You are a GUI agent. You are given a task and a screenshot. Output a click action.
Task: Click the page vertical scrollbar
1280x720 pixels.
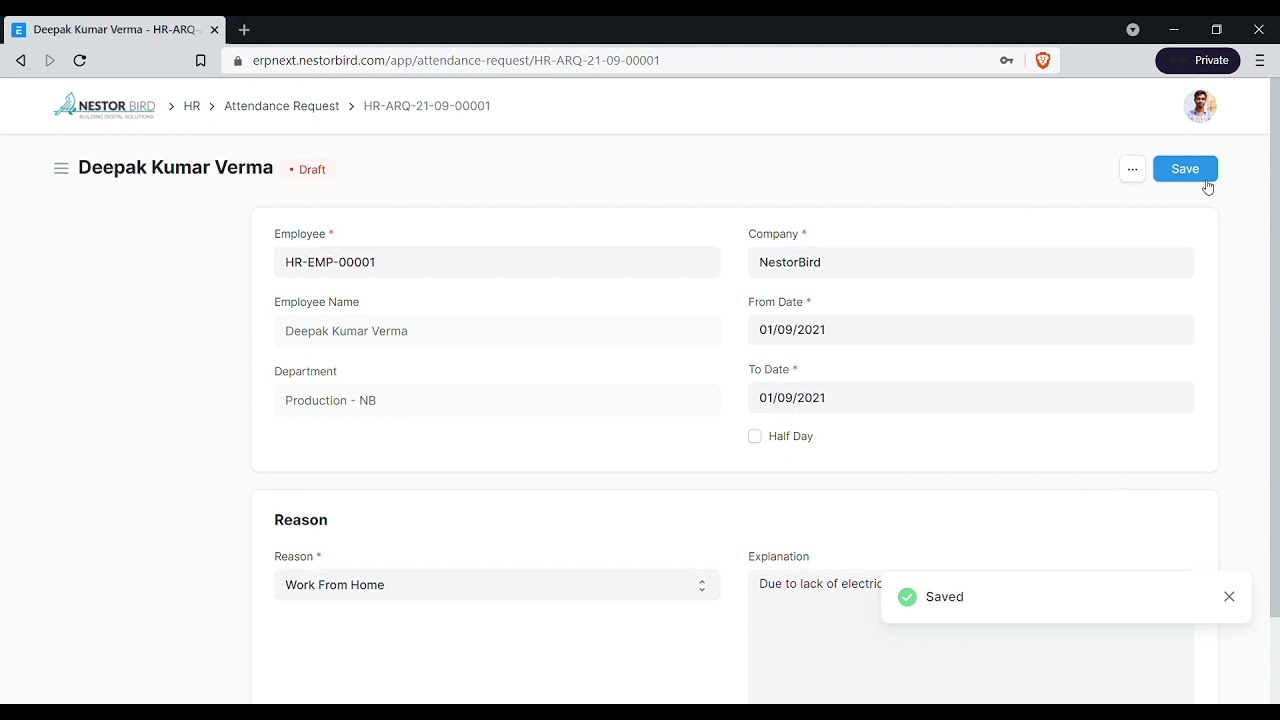point(1274,348)
